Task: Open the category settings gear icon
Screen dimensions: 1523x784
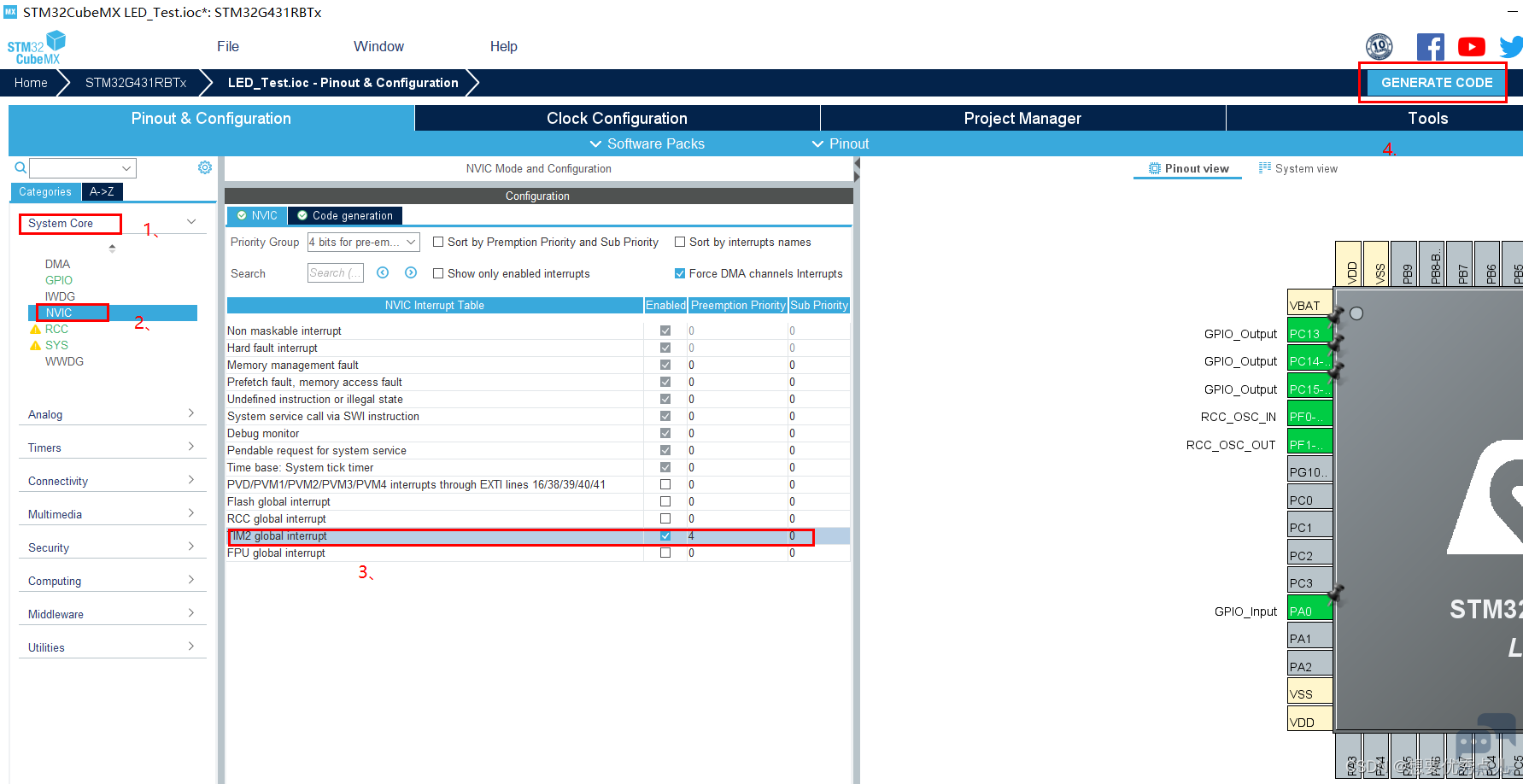Action: 205,167
